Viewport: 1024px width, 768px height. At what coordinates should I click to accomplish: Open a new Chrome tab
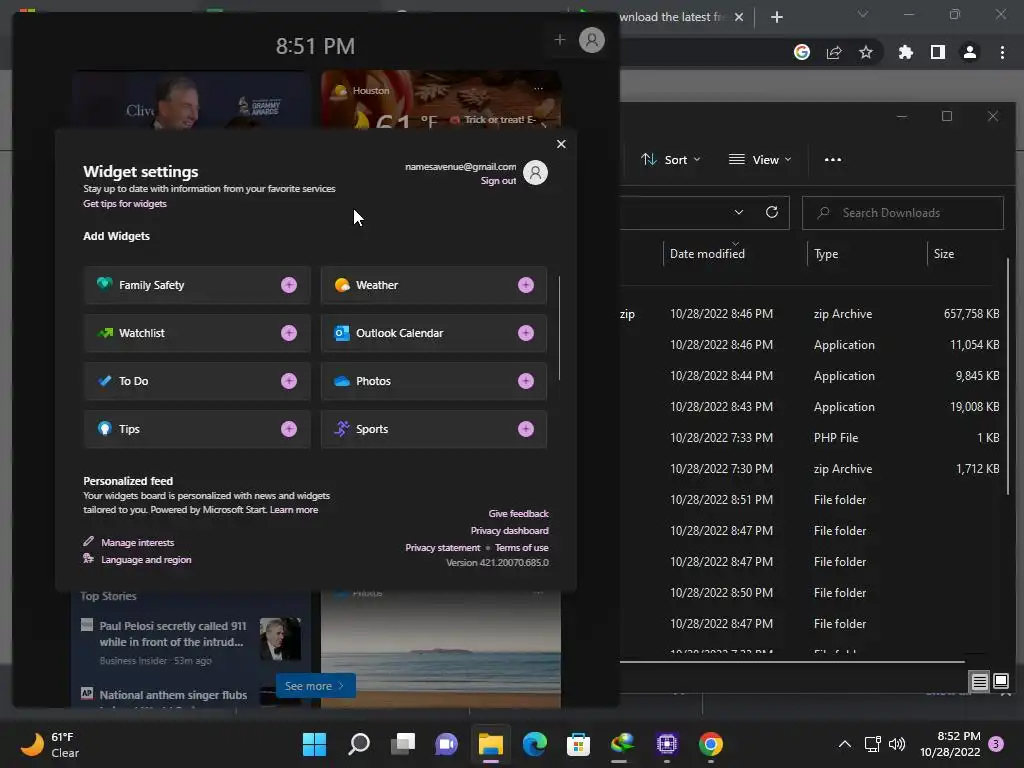pyautogui.click(x=776, y=17)
